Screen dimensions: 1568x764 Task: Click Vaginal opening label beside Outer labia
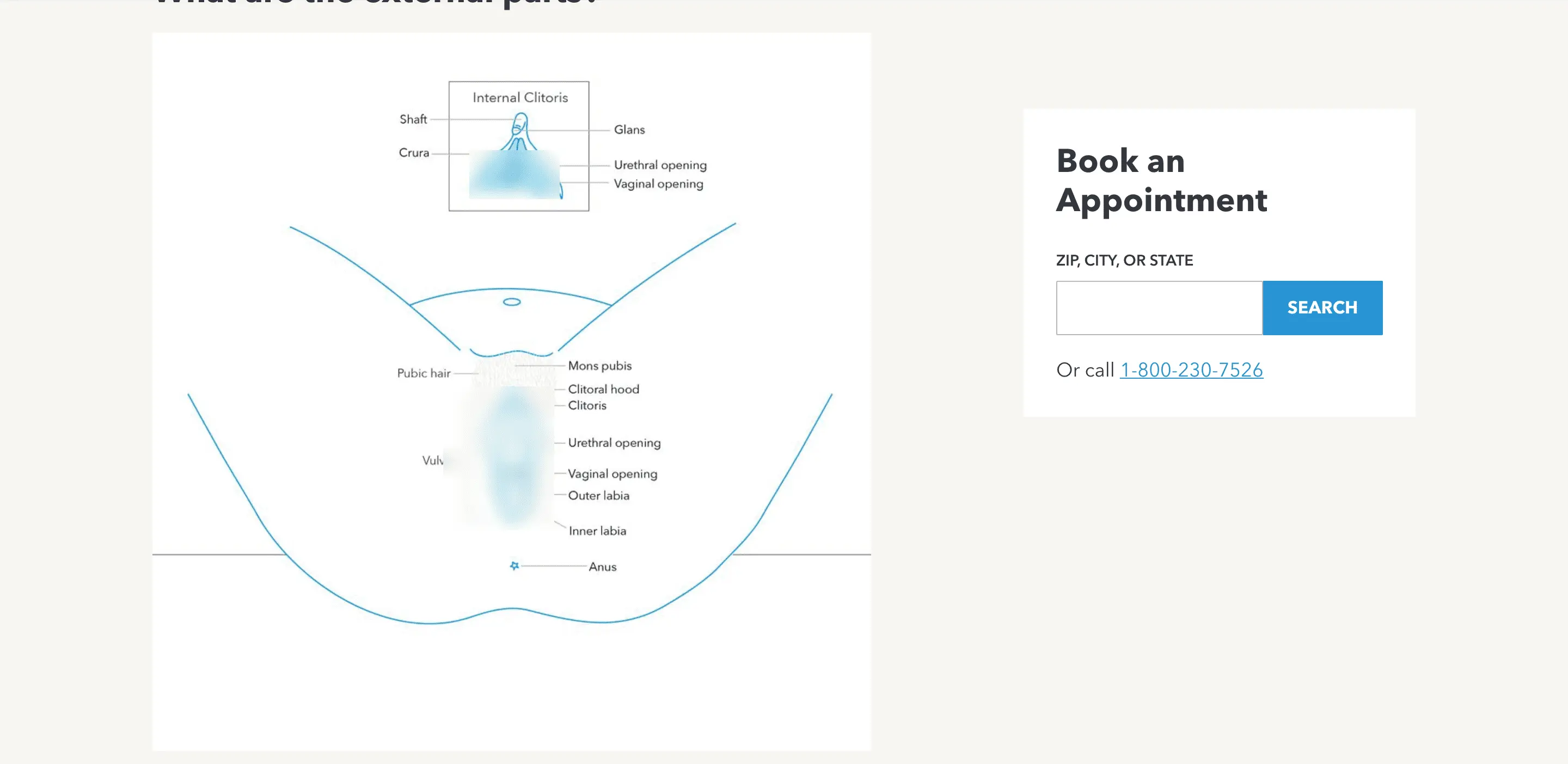pos(612,473)
